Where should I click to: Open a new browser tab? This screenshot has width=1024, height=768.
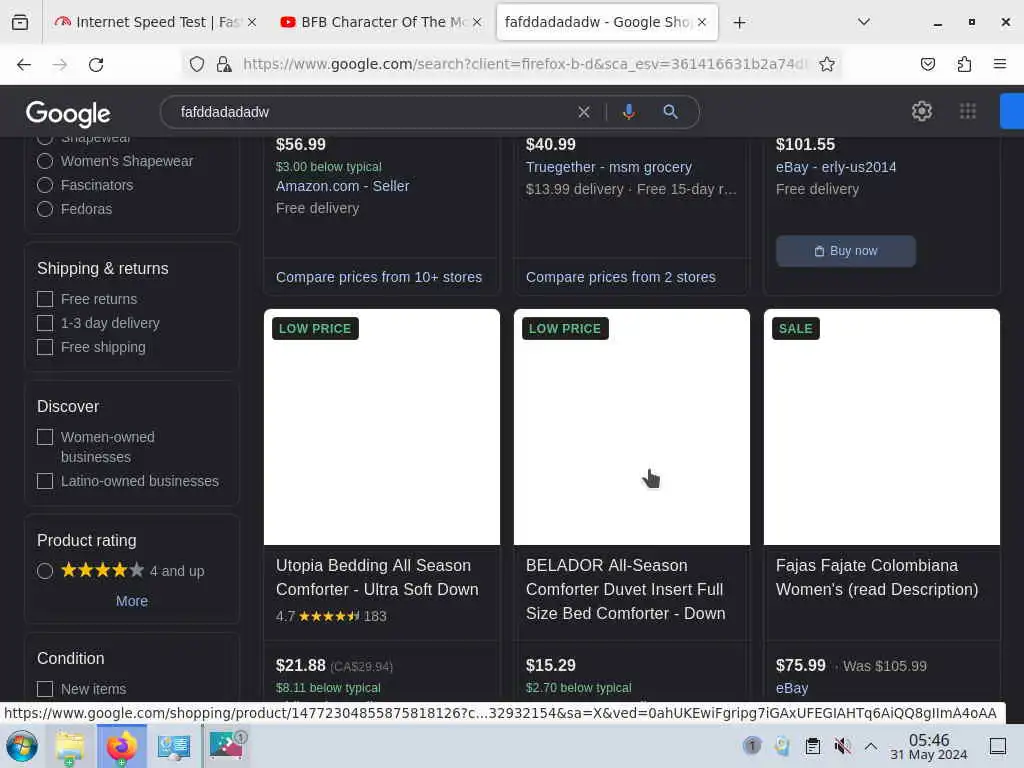739,23
